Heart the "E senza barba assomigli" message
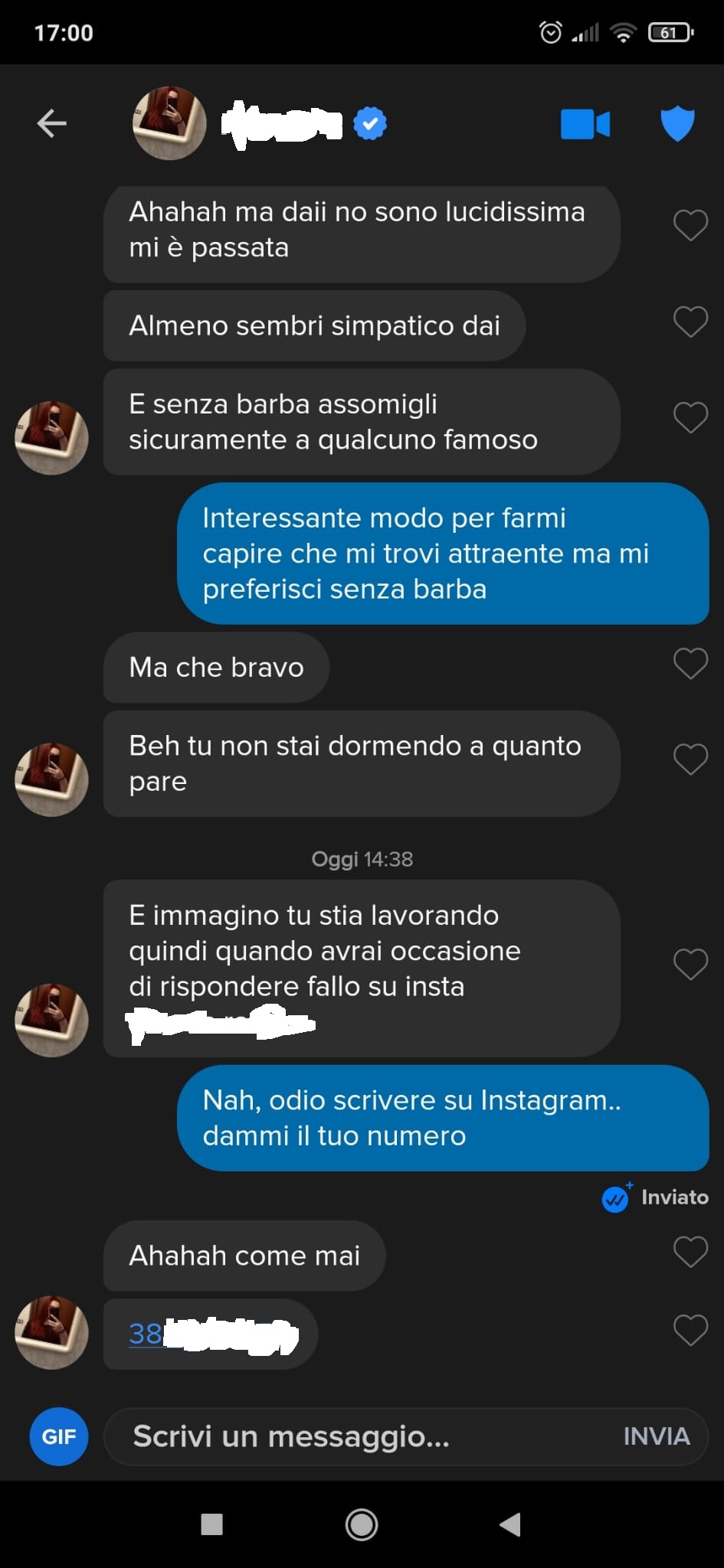Image resolution: width=724 pixels, height=1568 pixels. [690, 418]
